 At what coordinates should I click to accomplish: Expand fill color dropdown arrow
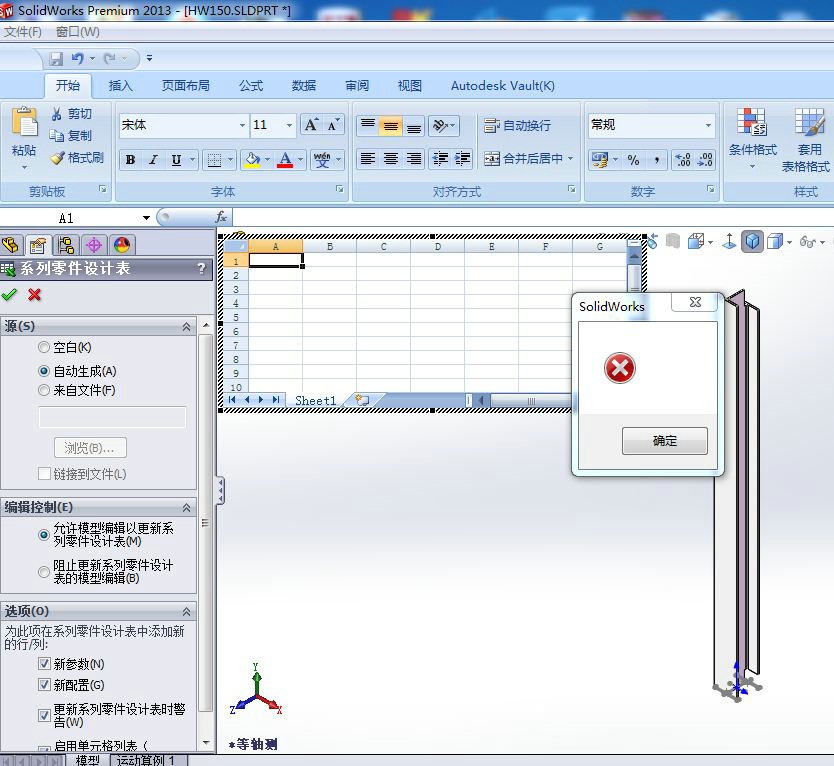tap(267, 160)
